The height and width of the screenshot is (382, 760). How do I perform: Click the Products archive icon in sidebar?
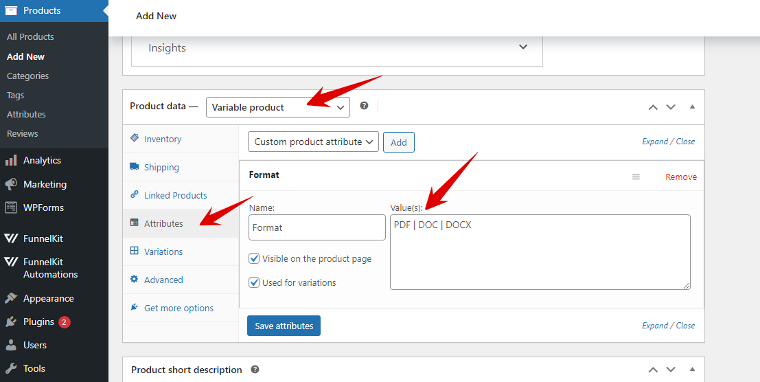point(11,10)
